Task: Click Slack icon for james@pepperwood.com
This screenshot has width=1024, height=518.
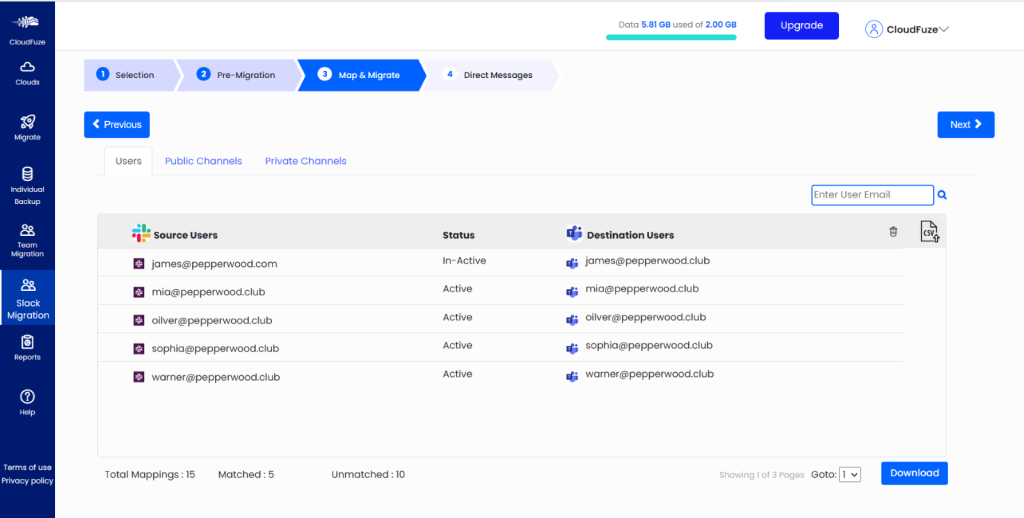Action: click(138, 264)
